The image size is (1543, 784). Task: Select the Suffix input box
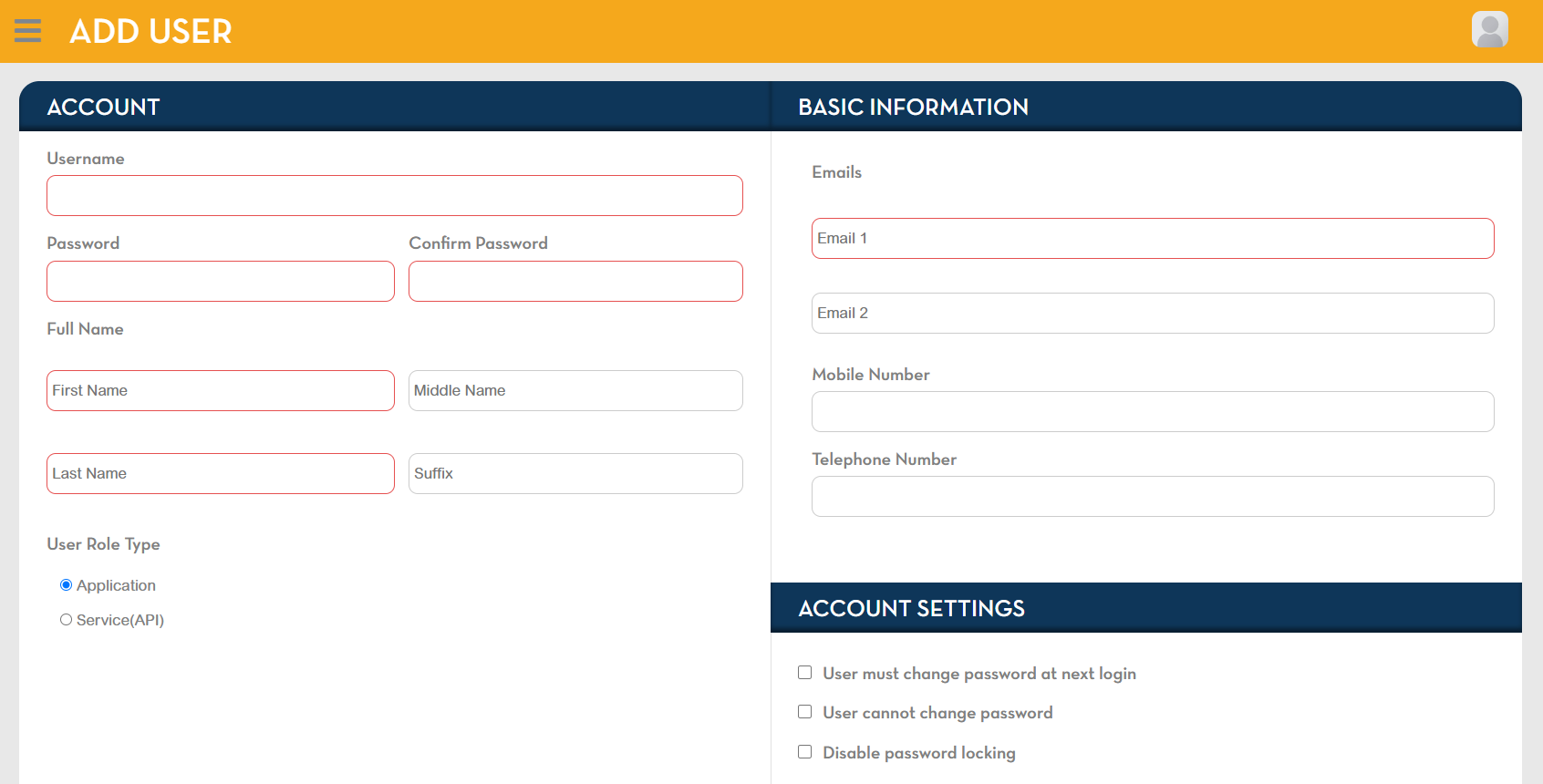coord(575,474)
